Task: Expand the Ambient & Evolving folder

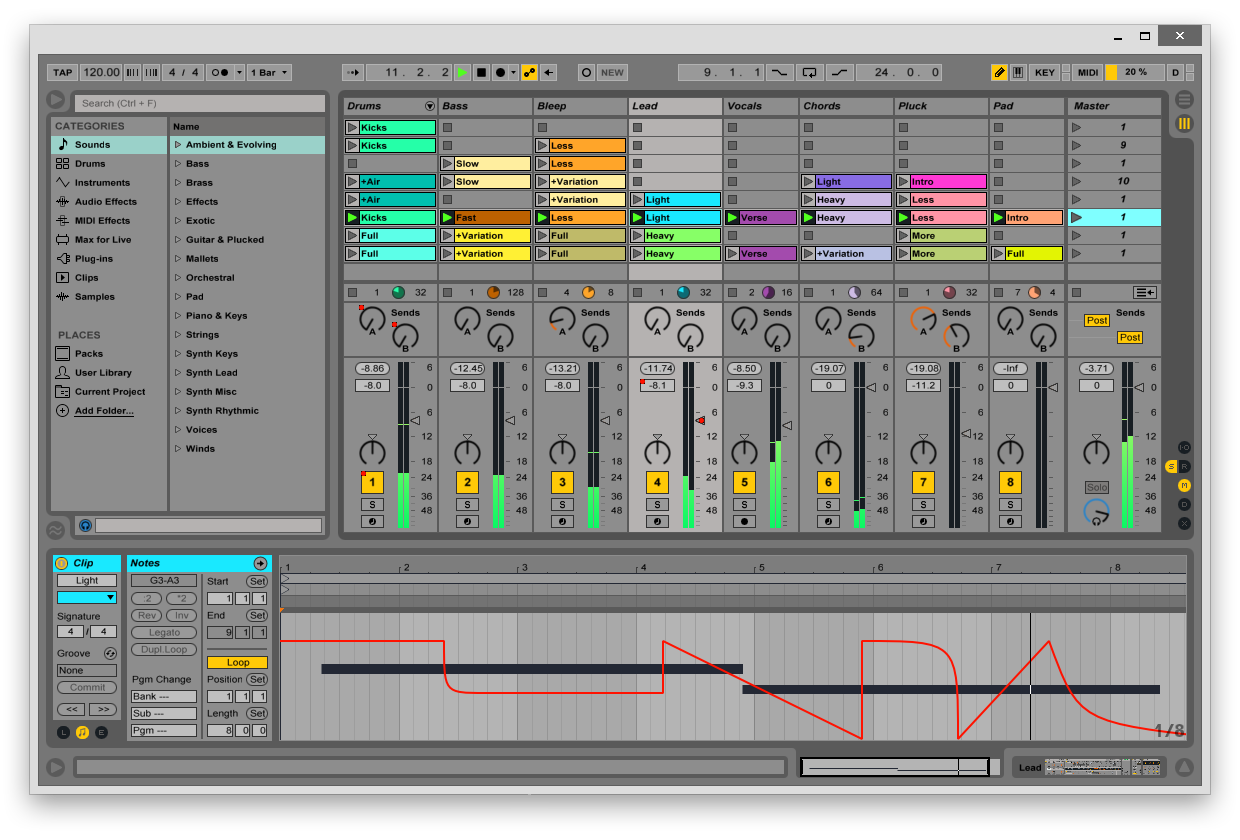Action: (178, 145)
